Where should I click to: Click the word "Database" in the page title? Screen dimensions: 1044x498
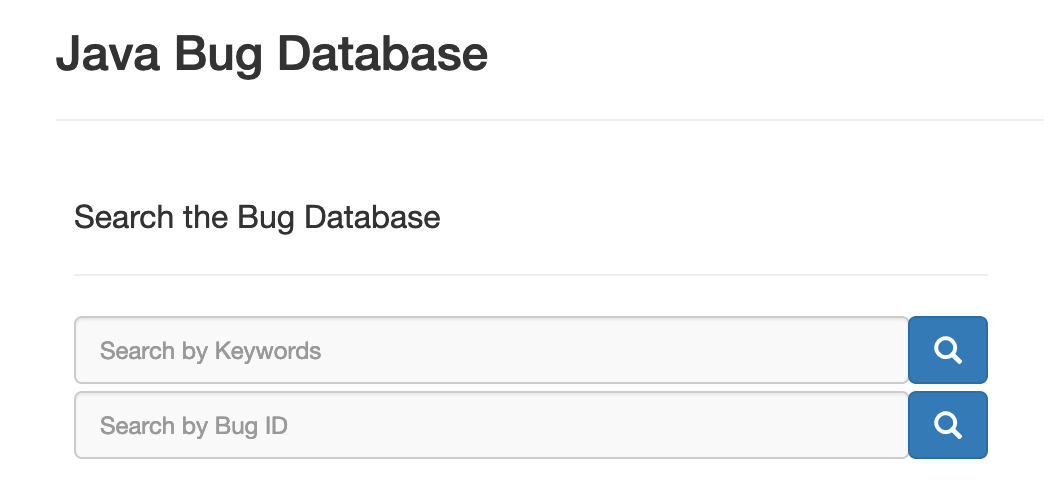tap(382, 53)
